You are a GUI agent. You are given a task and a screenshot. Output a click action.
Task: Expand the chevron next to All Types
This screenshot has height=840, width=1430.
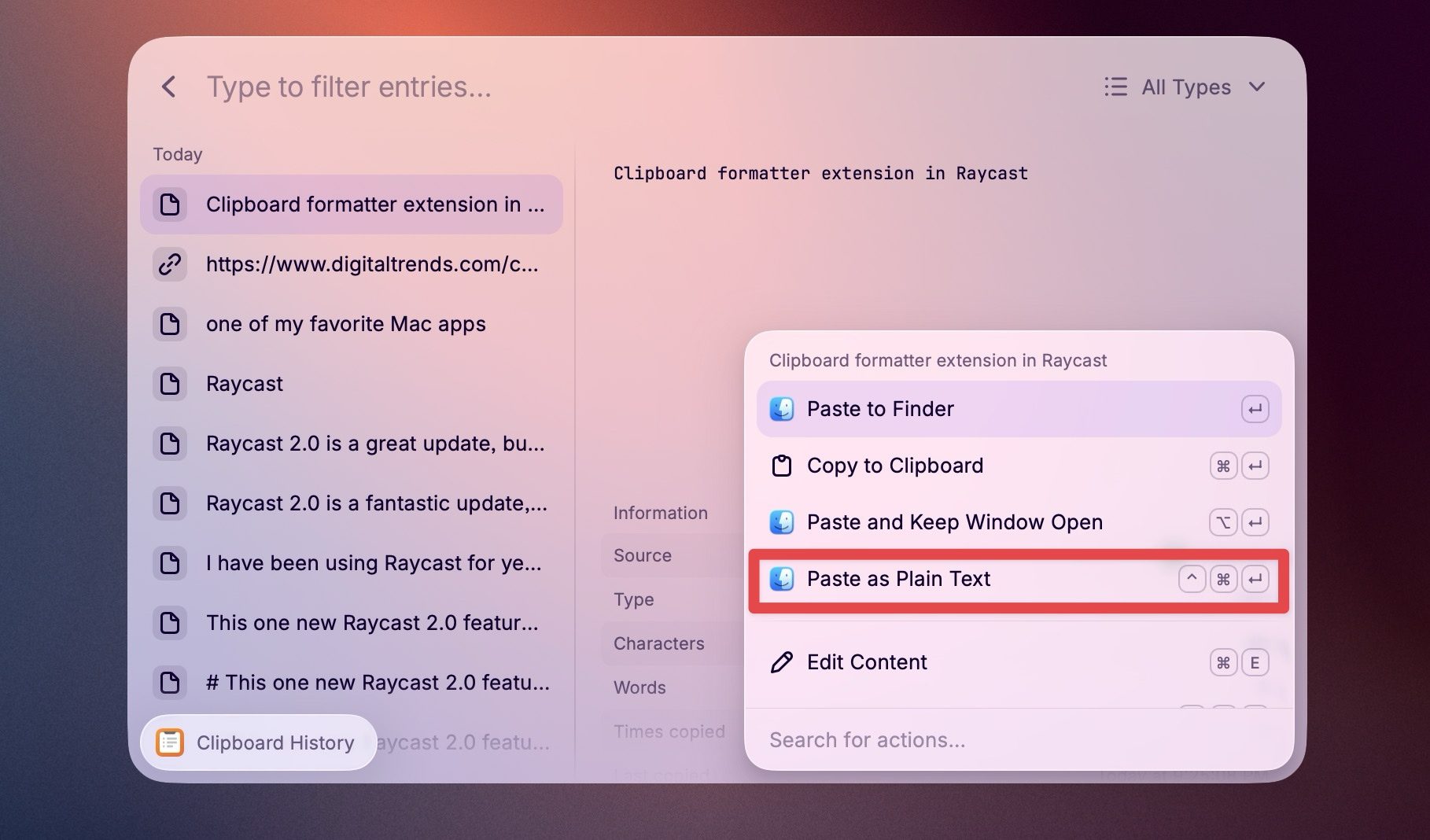tap(1257, 87)
